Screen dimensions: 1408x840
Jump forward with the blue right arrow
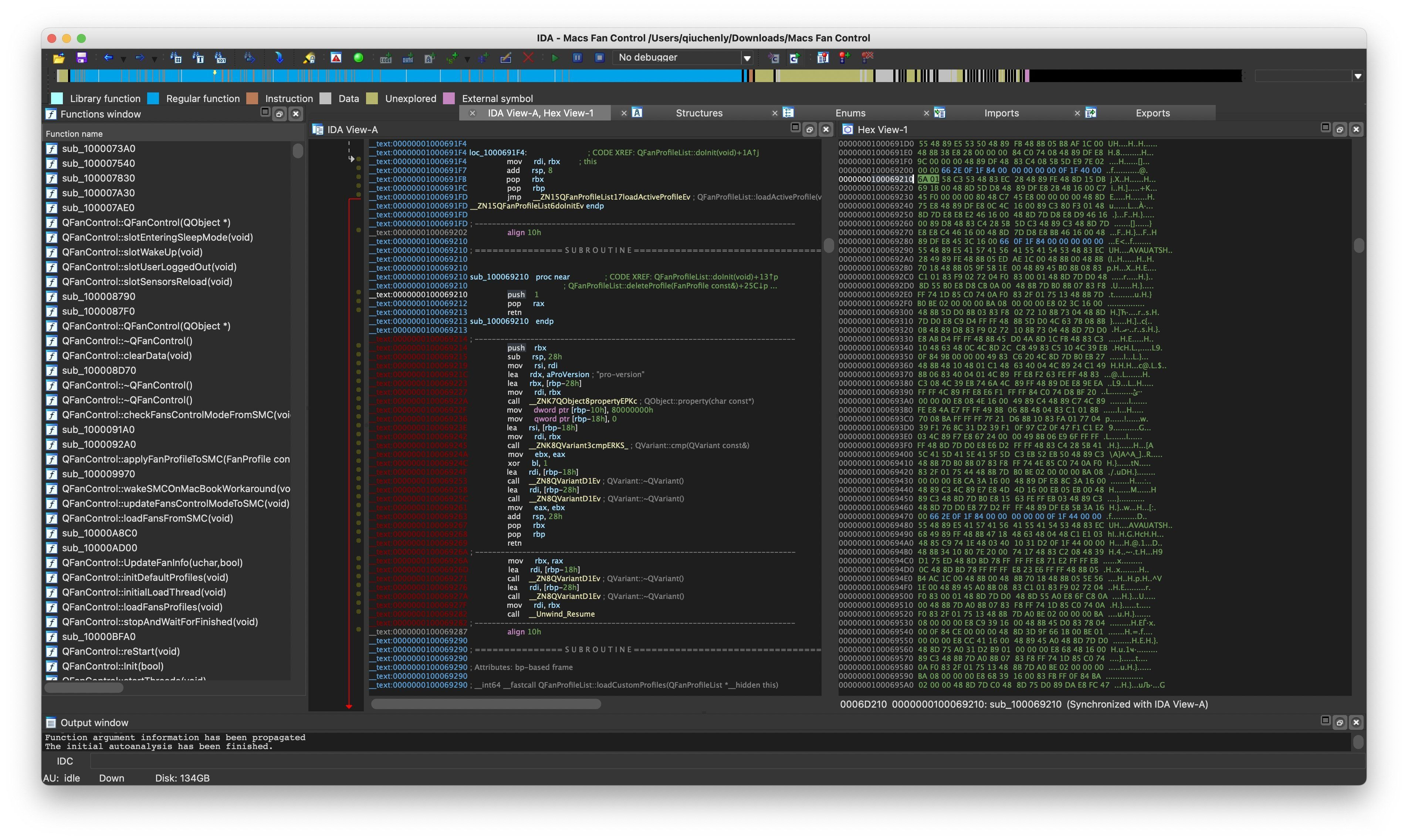139,58
